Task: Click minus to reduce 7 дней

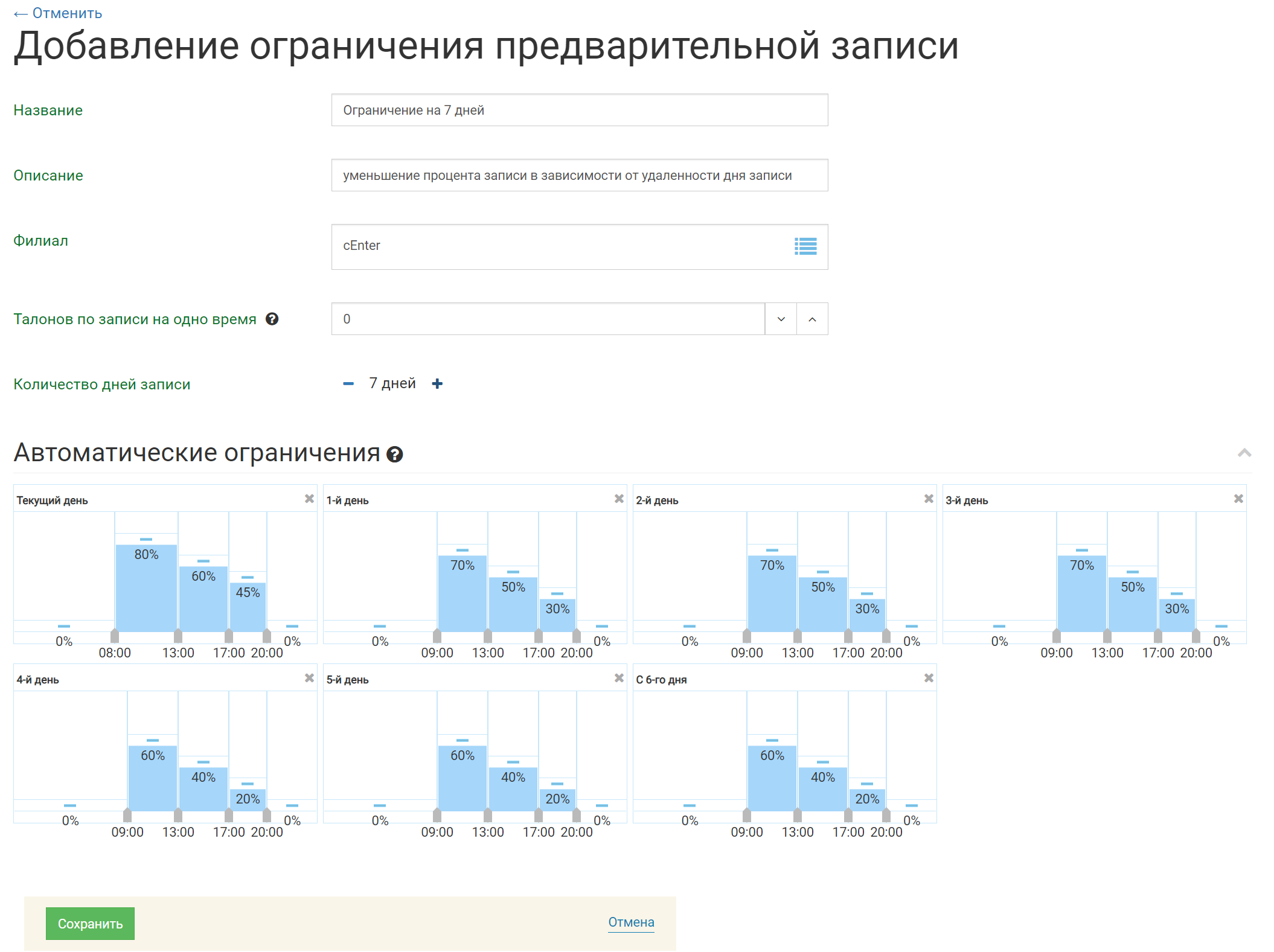Action: [348, 384]
